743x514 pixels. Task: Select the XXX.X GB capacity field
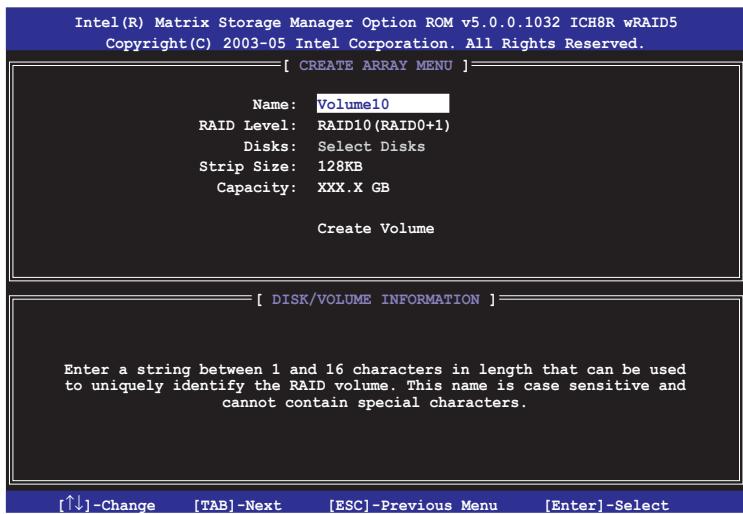[x=353, y=188]
